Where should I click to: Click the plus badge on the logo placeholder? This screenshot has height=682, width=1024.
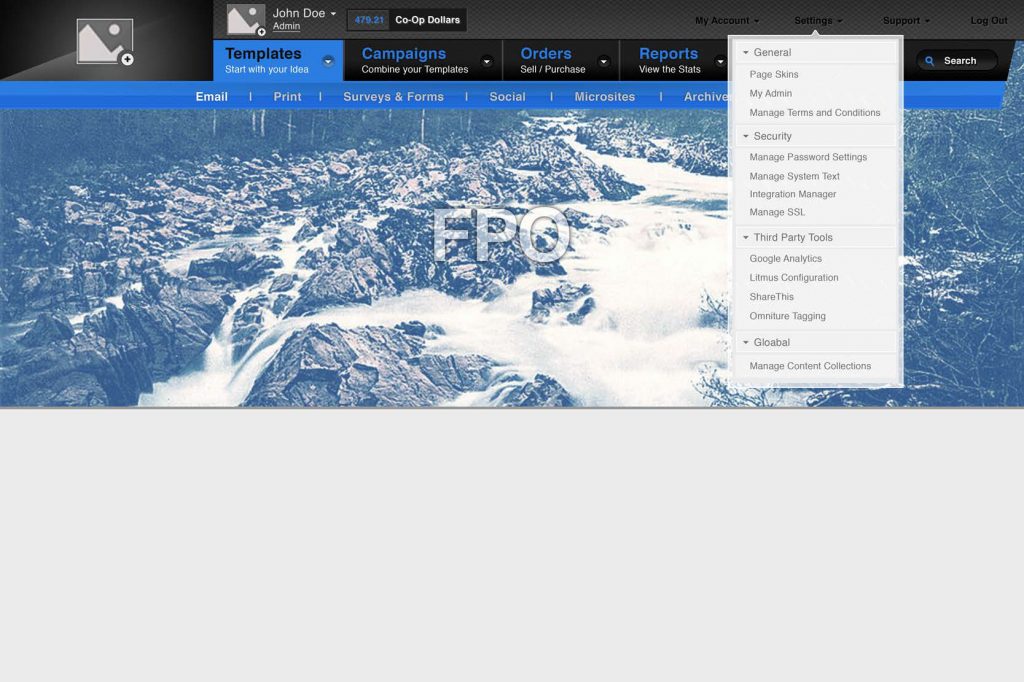(127, 60)
